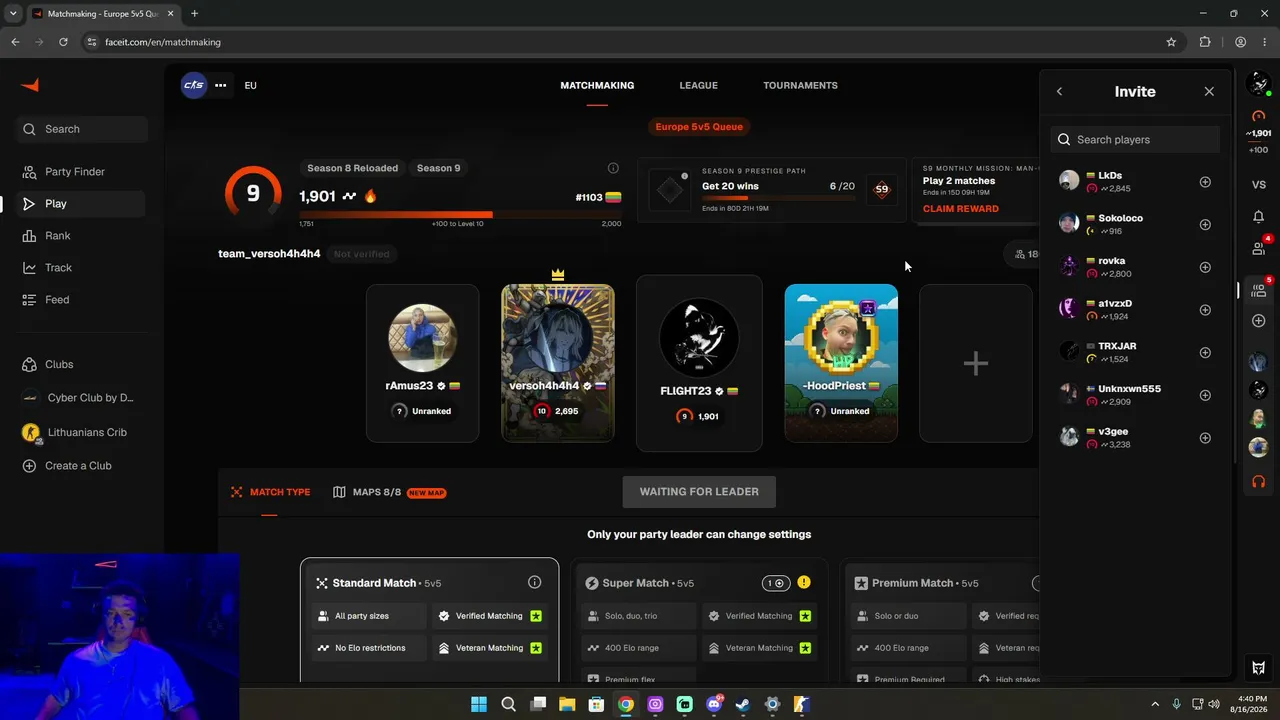Viewport: 1280px width, 720px height.
Task: Close the Invite panel
Action: coord(1209,92)
